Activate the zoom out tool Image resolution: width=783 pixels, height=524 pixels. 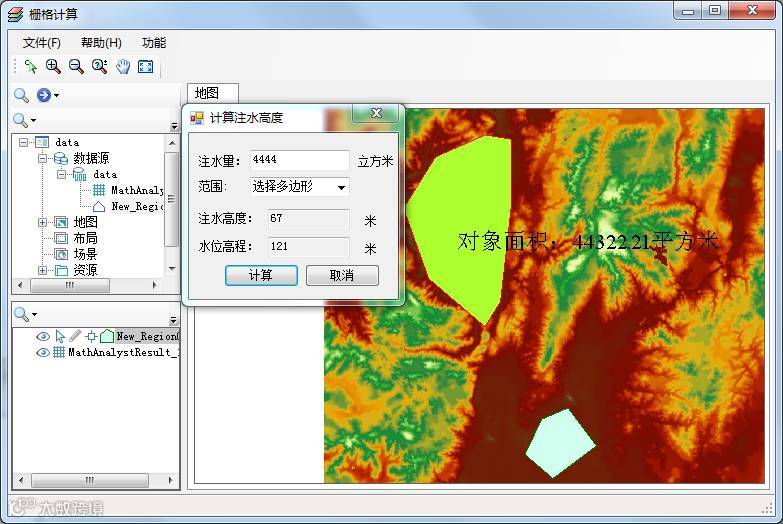click(76, 66)
